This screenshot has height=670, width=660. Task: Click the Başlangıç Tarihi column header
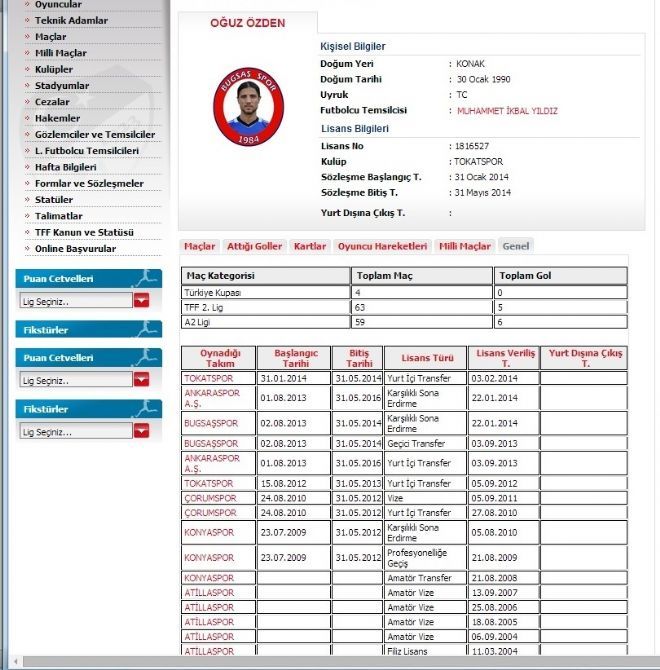point(294,358)
